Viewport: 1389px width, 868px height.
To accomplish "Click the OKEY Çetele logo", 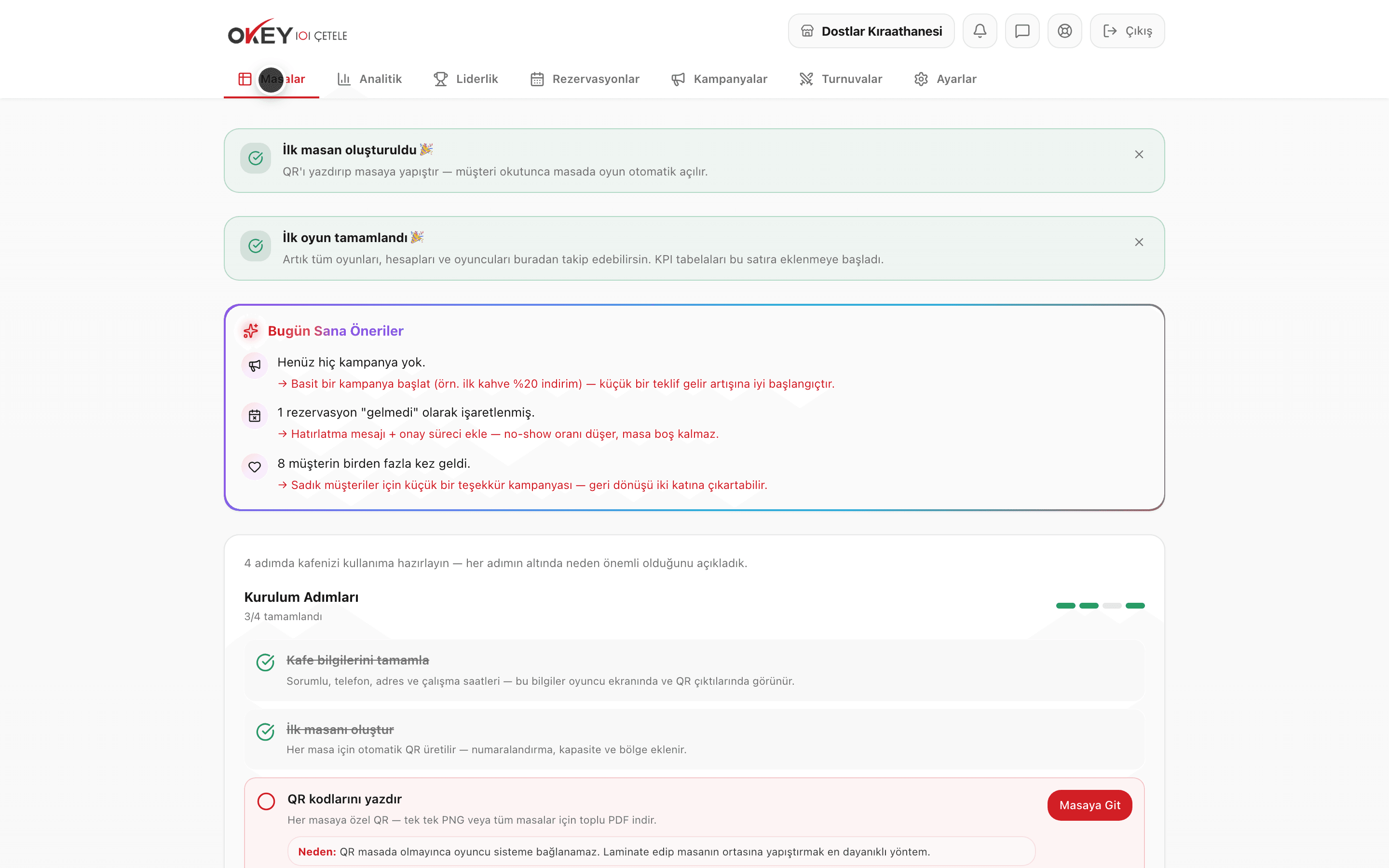I will point(287,32).
